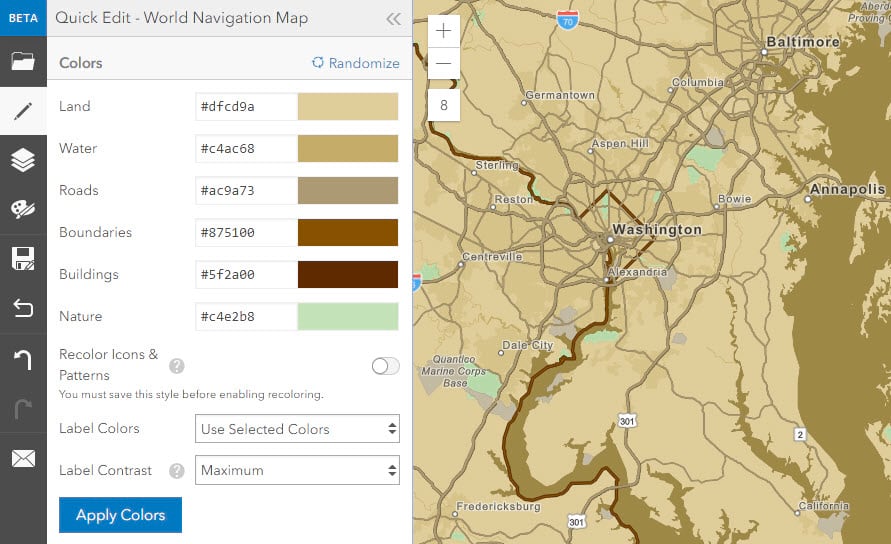Click the Annapolis label on the map

click(847, 189)
